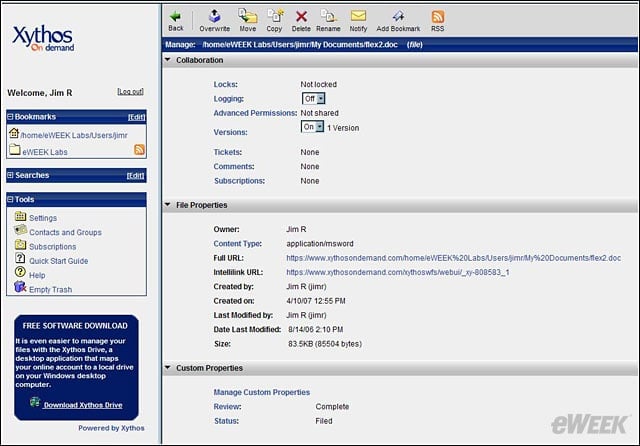Open the Help link in Tools
This screenshot has height=446, width=640.
[37, 275]
